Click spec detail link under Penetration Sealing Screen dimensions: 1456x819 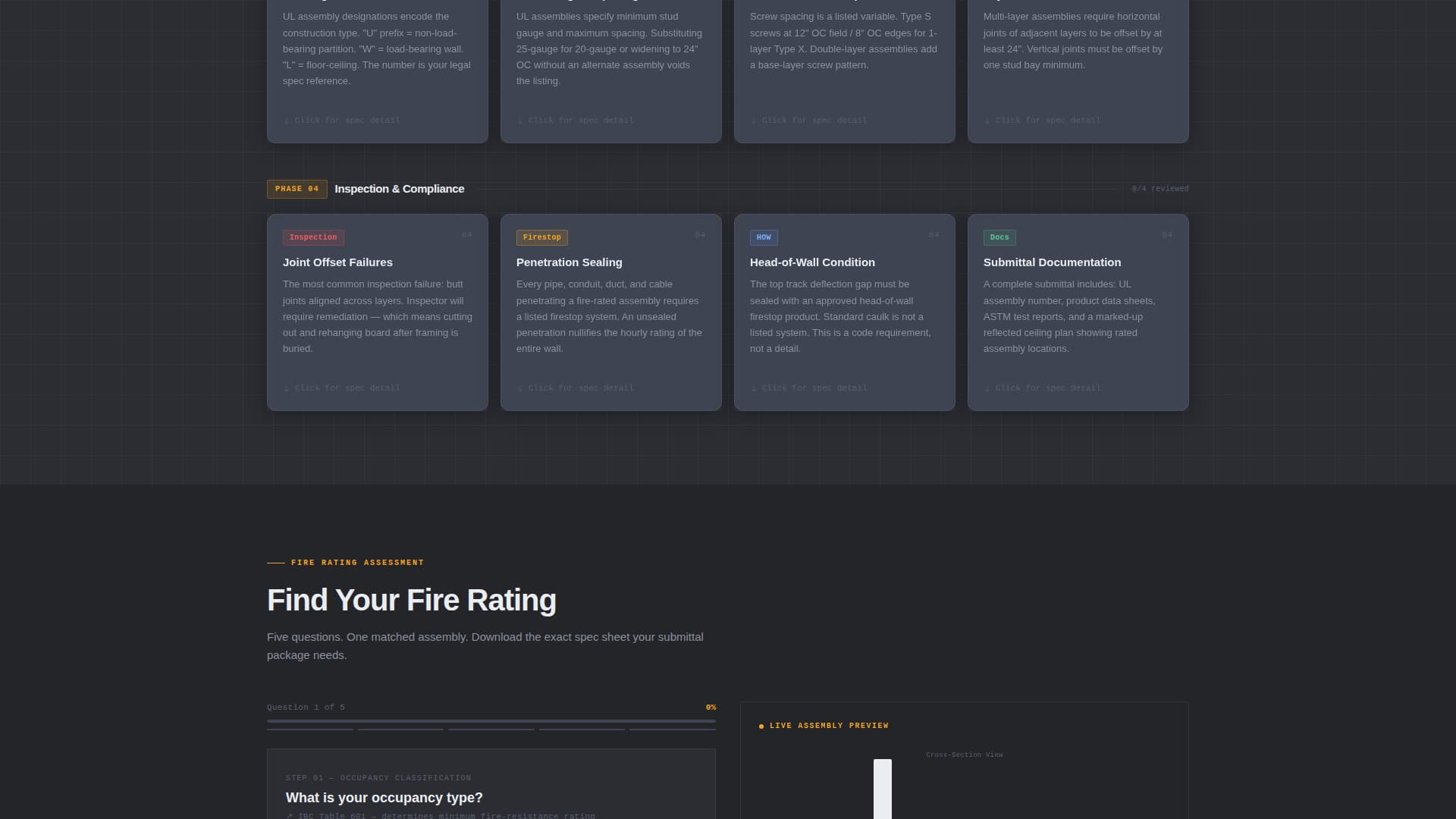coord(576,388)
